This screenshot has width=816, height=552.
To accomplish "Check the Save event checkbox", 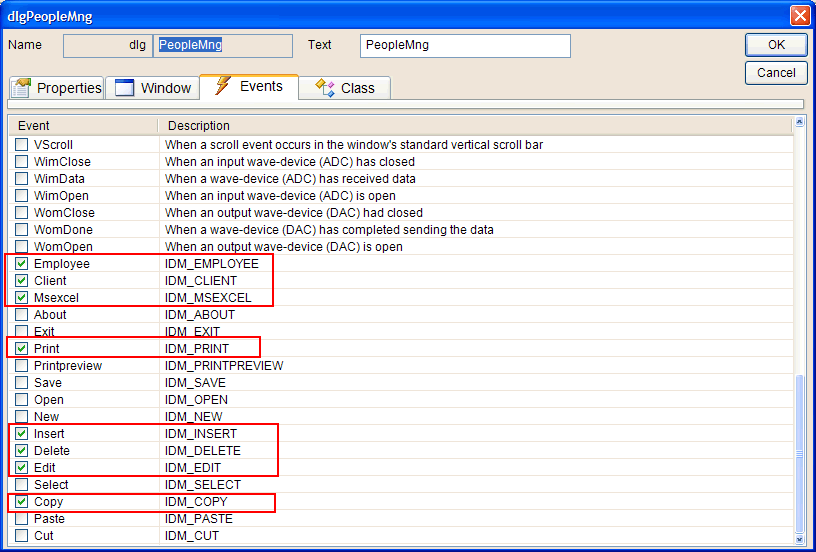I will [21, 382].
